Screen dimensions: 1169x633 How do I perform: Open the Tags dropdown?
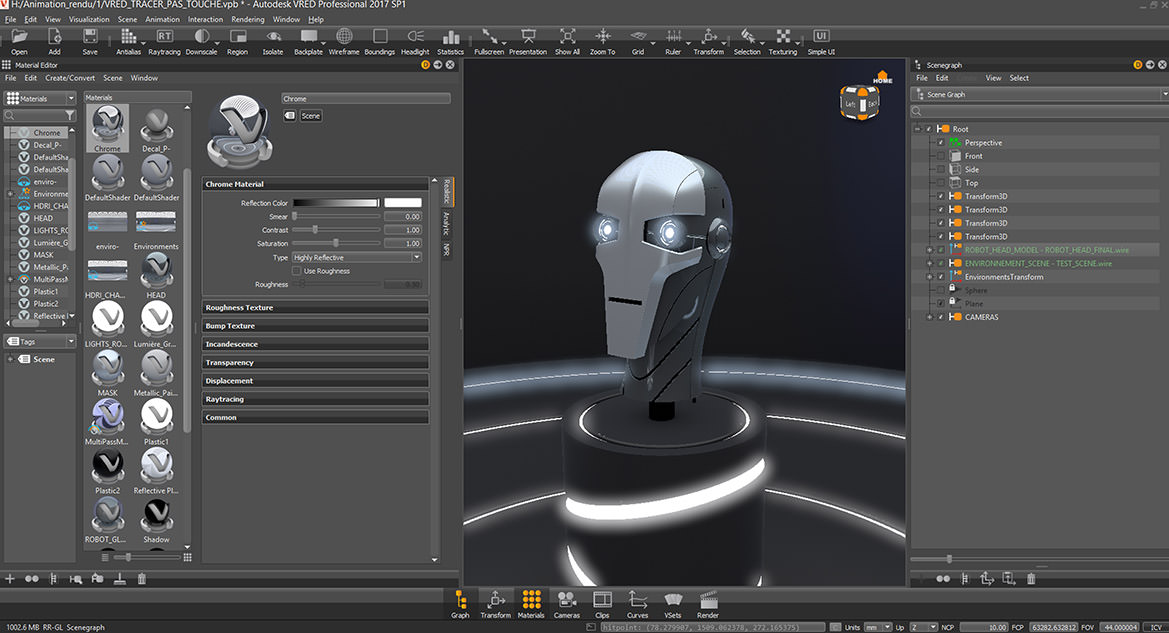pos(41,341)
